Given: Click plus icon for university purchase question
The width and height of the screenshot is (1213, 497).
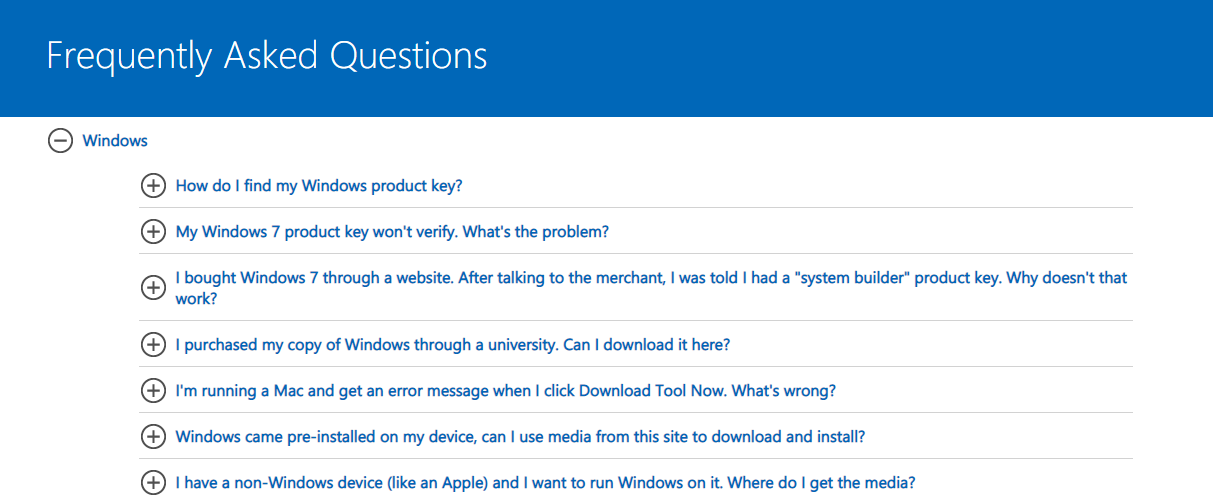Looking at the screenshot, I should pyautogui.click(x=153, y=345).
